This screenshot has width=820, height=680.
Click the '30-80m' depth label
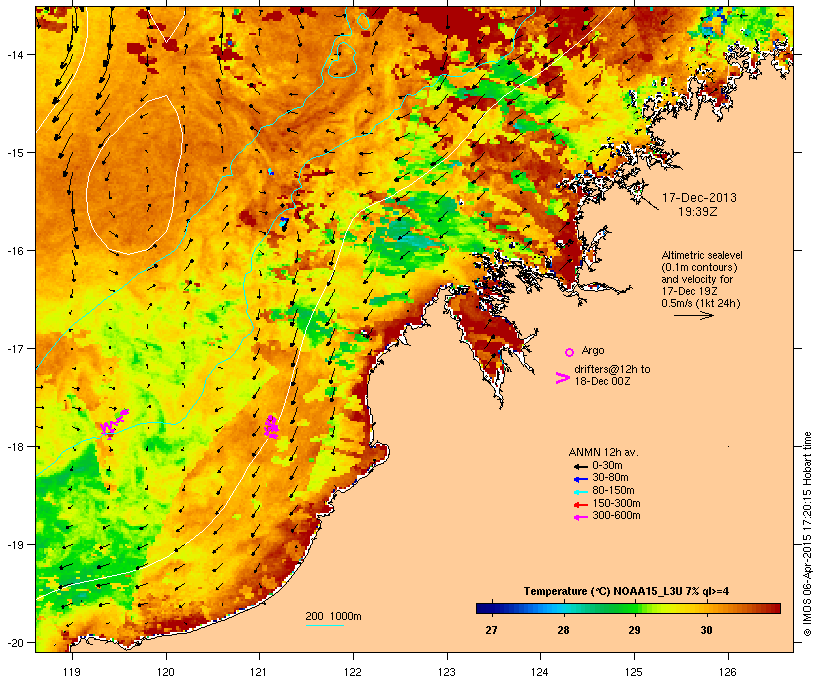(610, 478)
